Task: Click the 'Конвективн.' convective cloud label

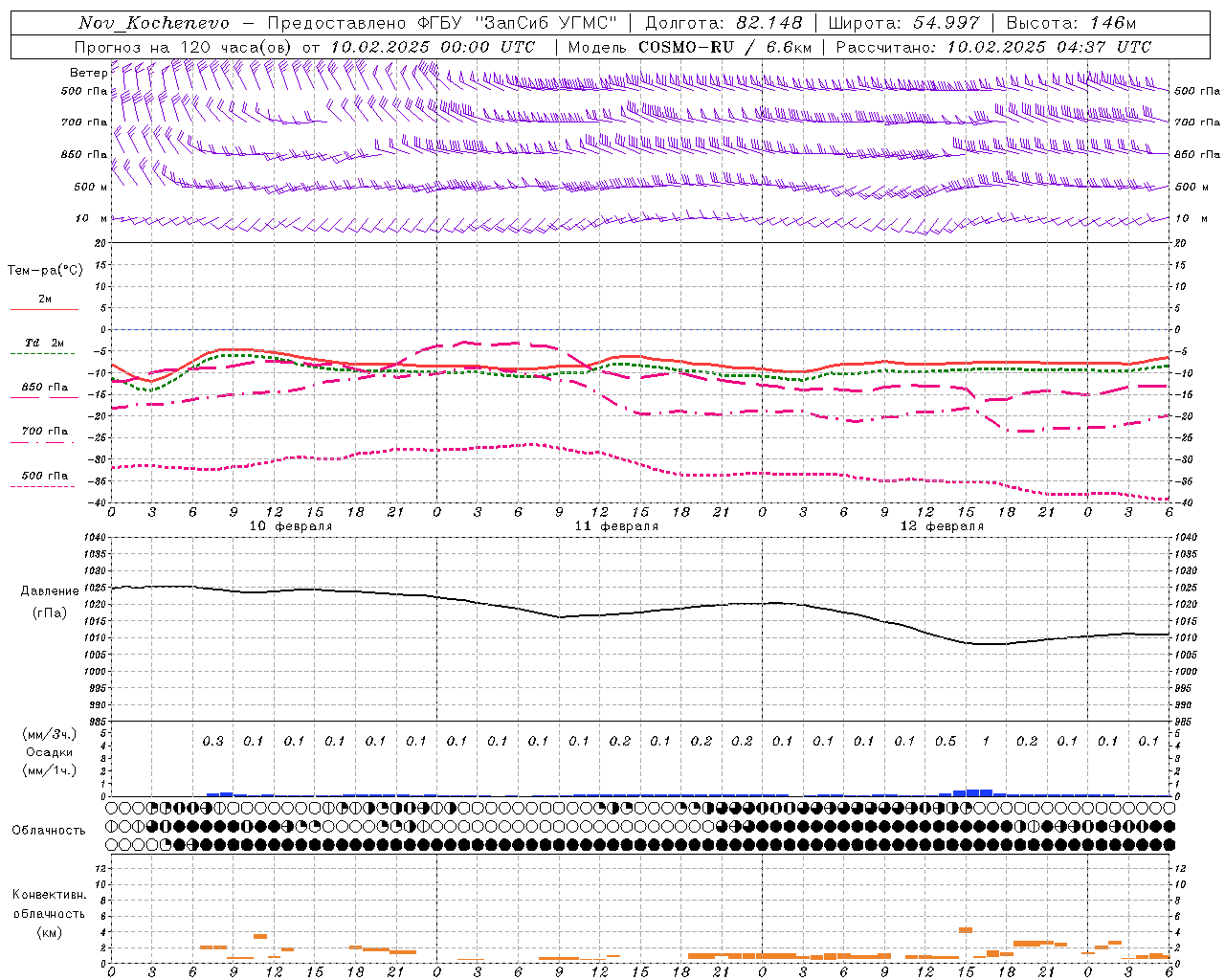Action: 49,895
